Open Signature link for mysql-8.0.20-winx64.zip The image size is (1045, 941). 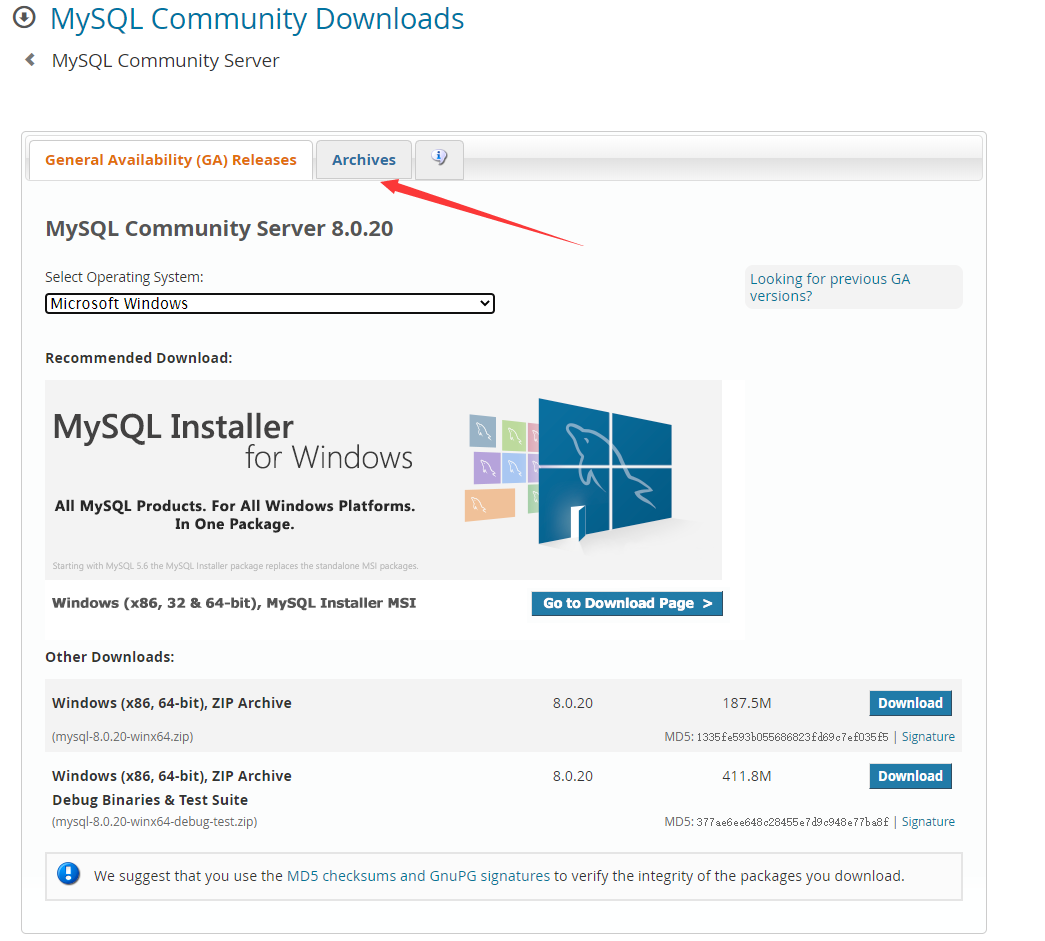pos(928,736)
